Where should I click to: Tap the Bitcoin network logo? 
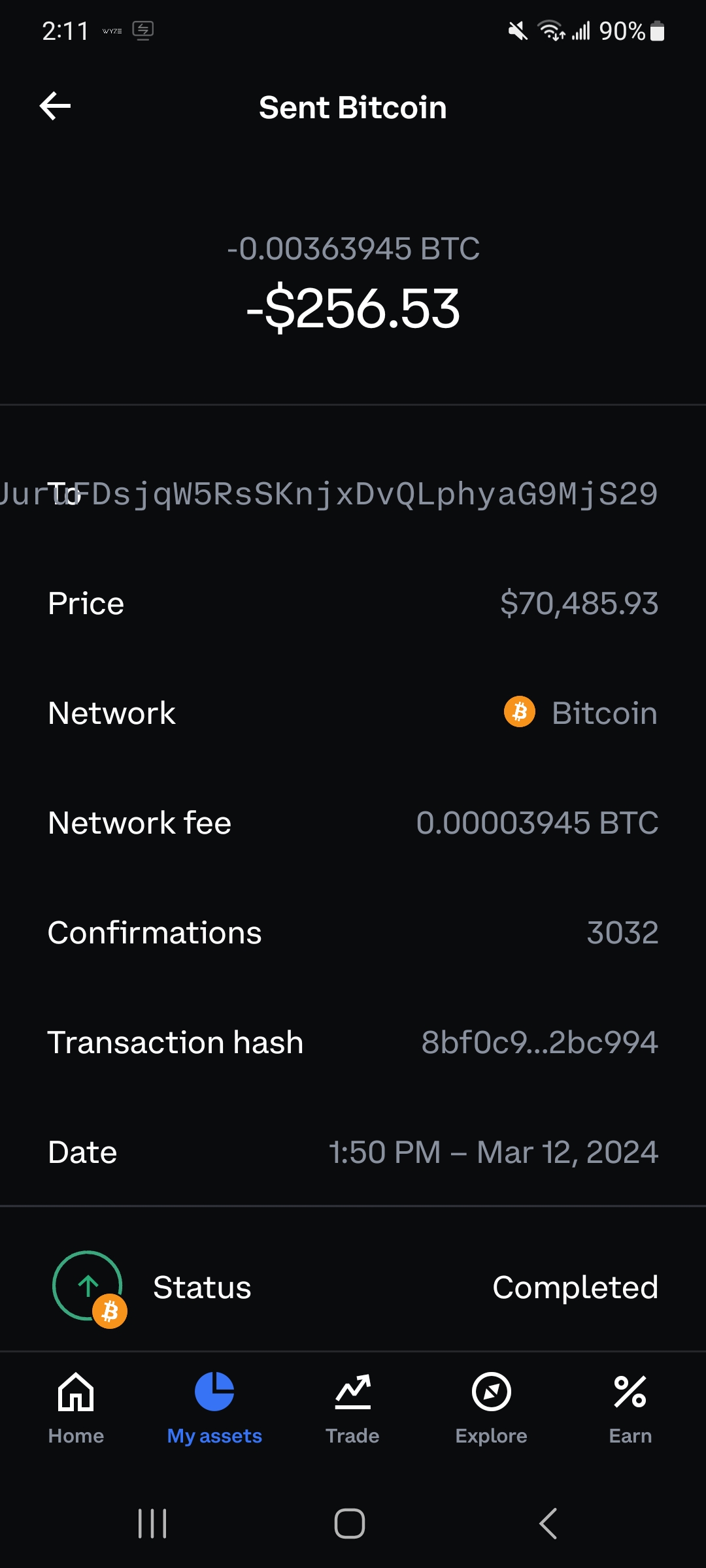click(520, 711)
